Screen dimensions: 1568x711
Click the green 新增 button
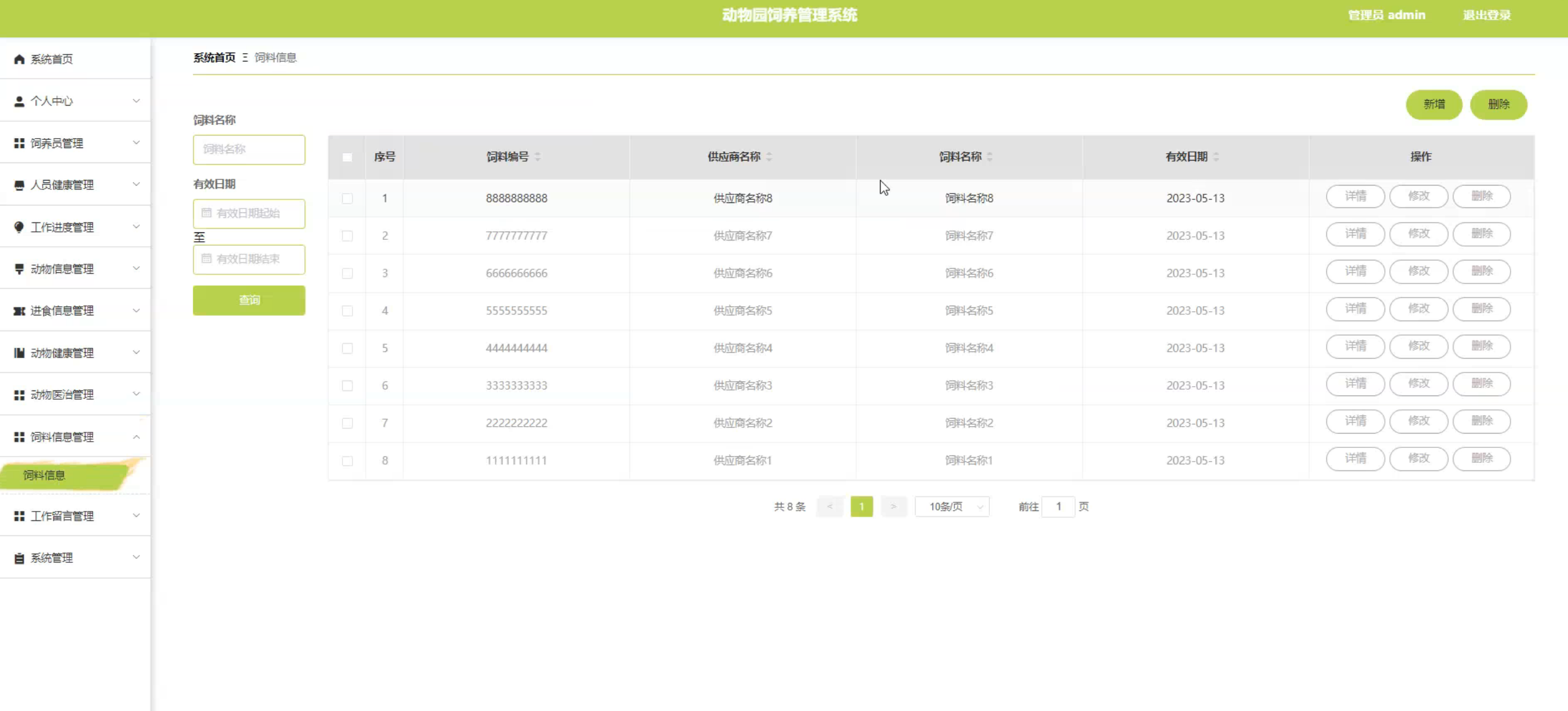pyautogui.click(x=1434, y=104)
